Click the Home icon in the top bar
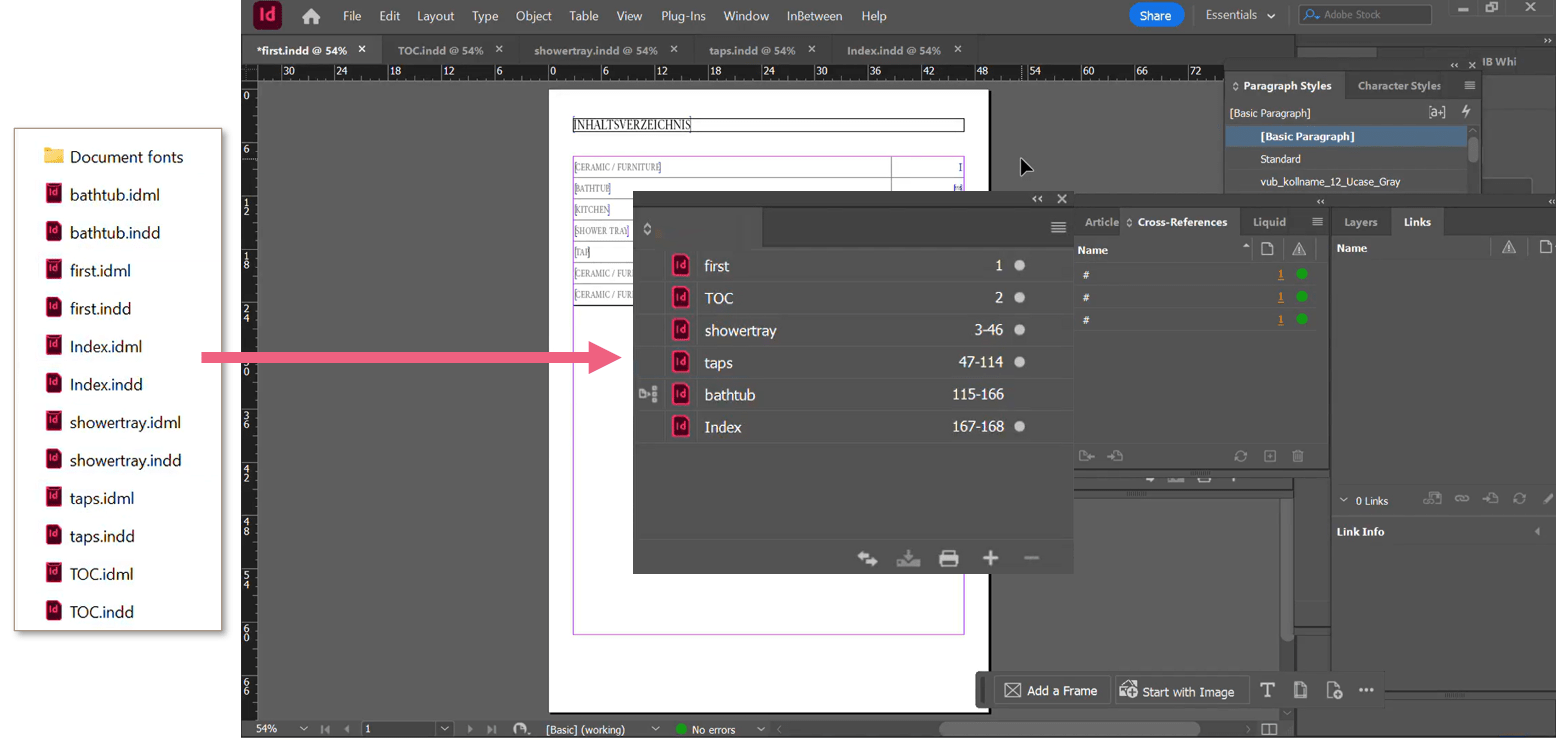1557x738 pixels. pyautogui.click(x=311, y=16)
